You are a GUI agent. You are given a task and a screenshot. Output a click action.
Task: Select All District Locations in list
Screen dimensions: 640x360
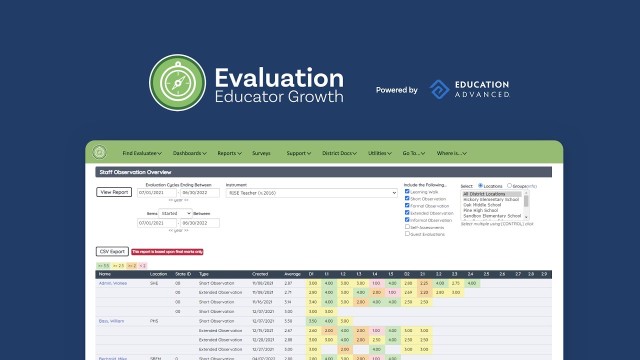click(x=492, y=194)
